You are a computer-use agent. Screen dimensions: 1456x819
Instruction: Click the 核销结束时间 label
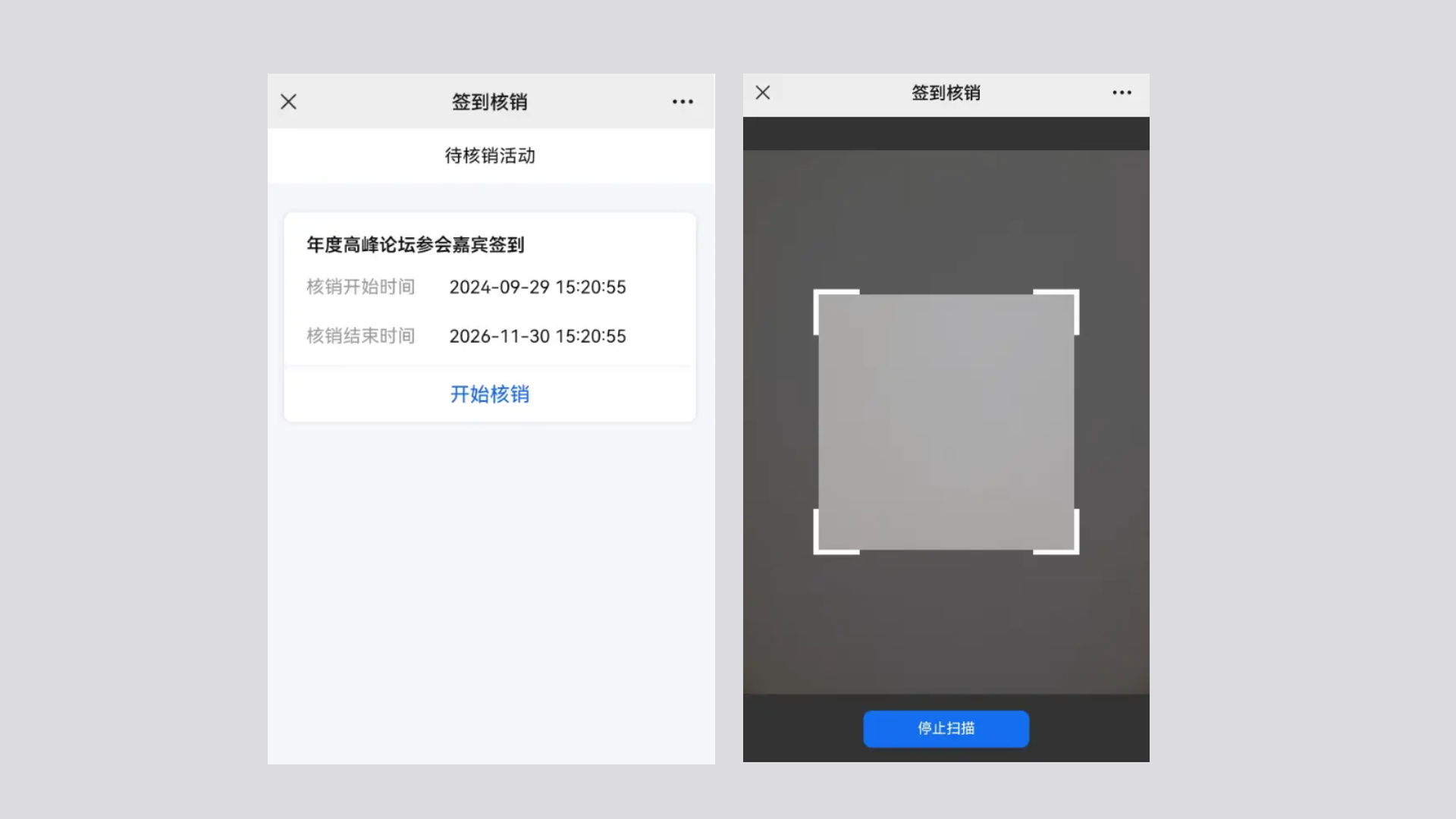coord(360,336)
